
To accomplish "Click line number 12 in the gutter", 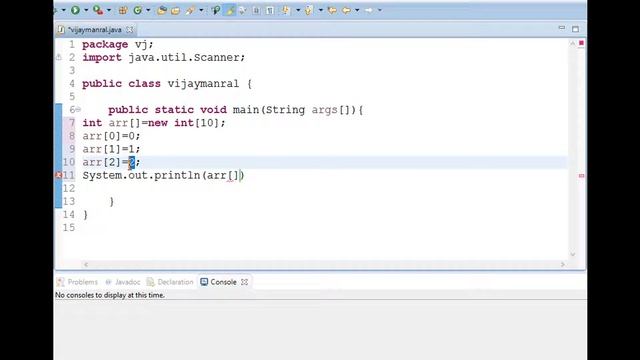I will [x=69, y=189].
